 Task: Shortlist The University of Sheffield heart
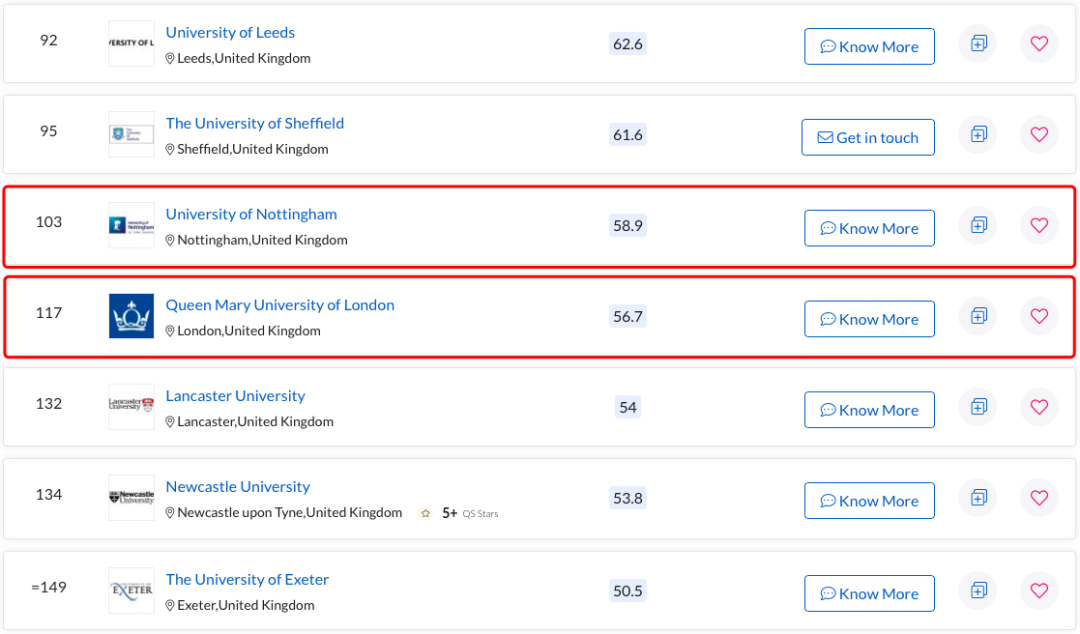pos(1039,134)
